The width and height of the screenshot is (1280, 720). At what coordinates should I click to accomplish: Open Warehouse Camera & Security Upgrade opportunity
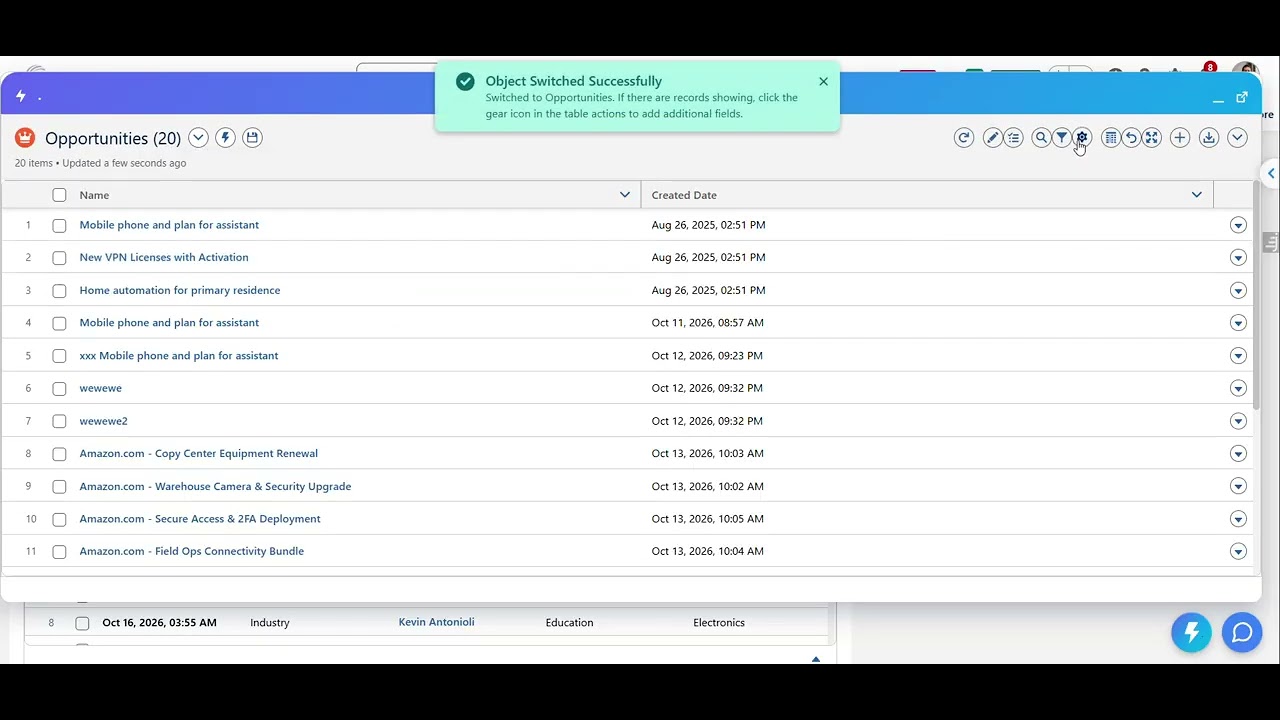click(215, 486)
